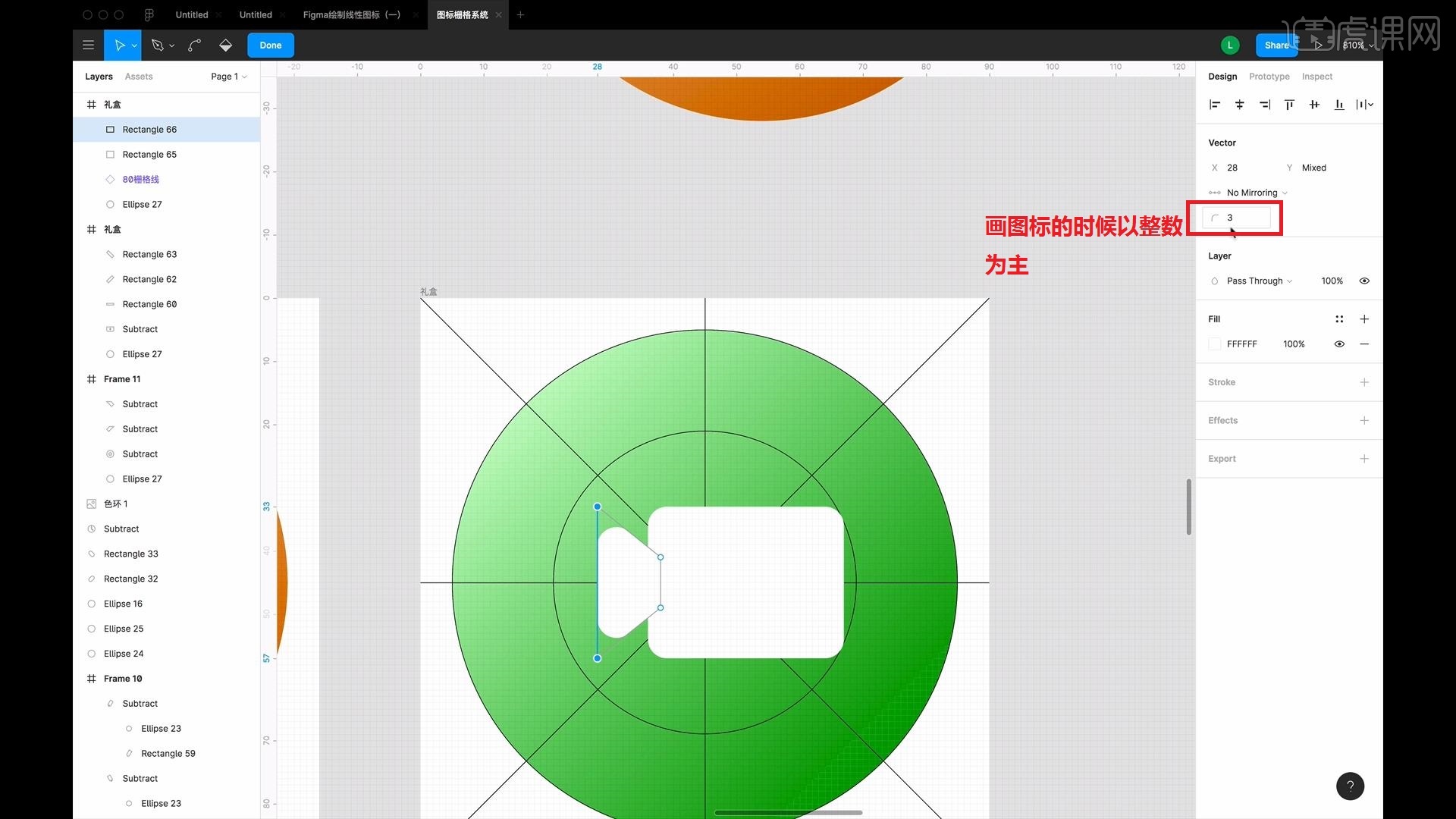1456x819 pixels.
Task: Open the Page 1 page dropdown
Action: point(229,77)
